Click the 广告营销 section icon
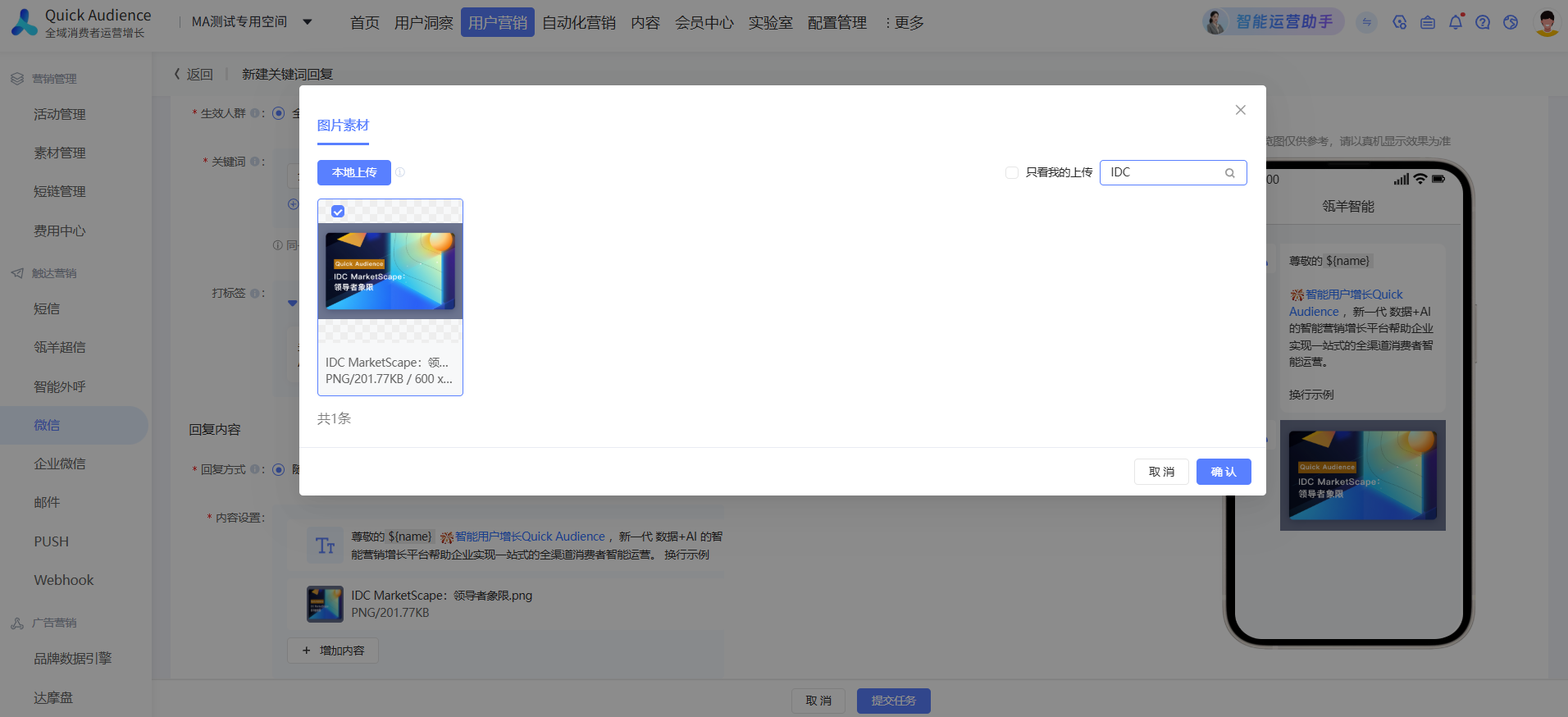This screenshot has width=1568, height=717. [x=17, y=623]
